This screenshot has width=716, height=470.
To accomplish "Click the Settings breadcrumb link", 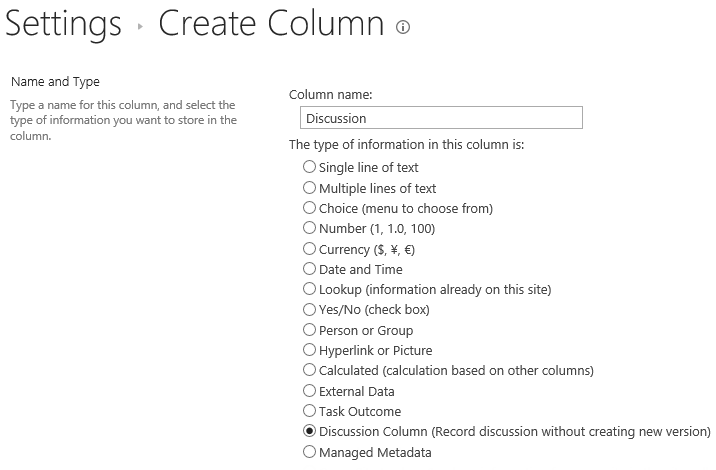I will (x=63, y=25).
